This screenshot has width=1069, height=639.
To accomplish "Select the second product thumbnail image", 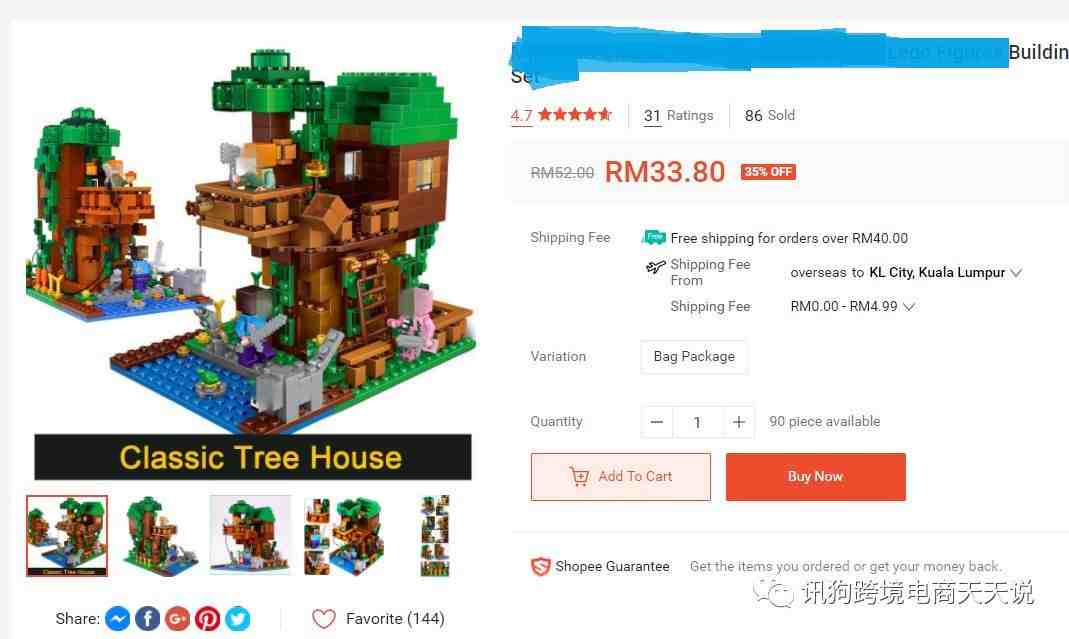I will pos(159,536).
